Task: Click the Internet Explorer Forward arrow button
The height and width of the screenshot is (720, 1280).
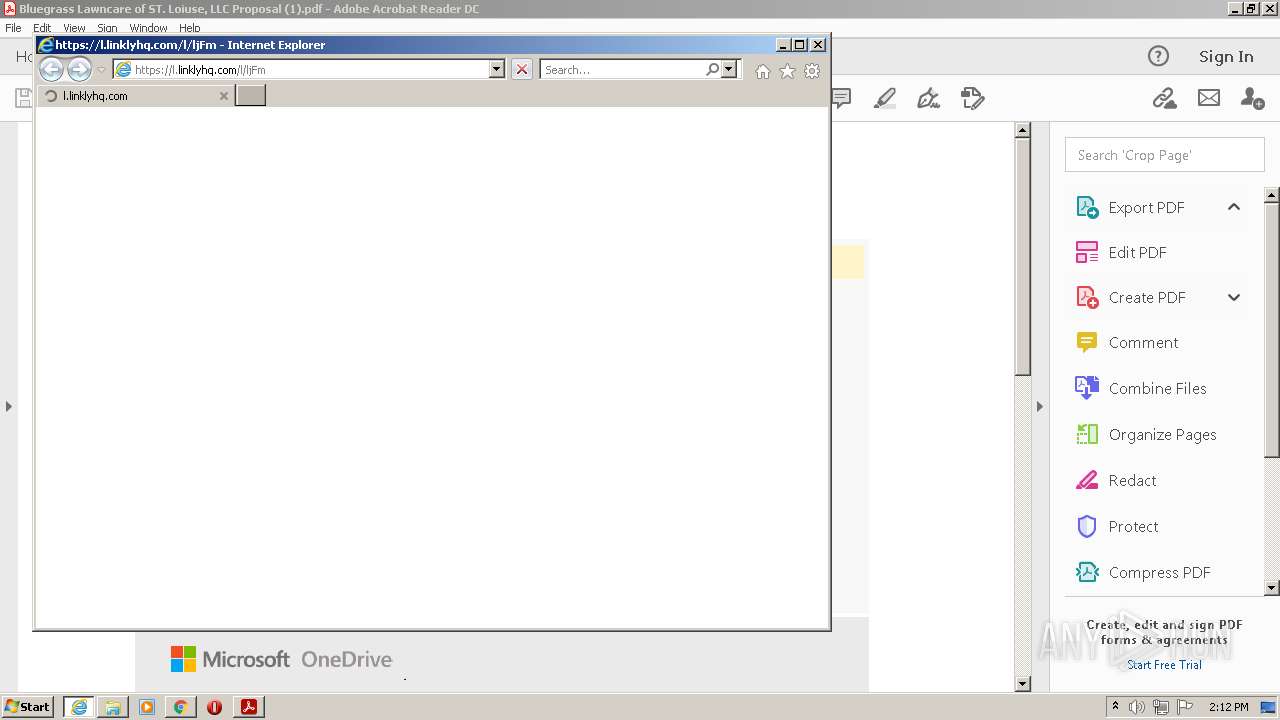Action: click(x=79, y=70)
